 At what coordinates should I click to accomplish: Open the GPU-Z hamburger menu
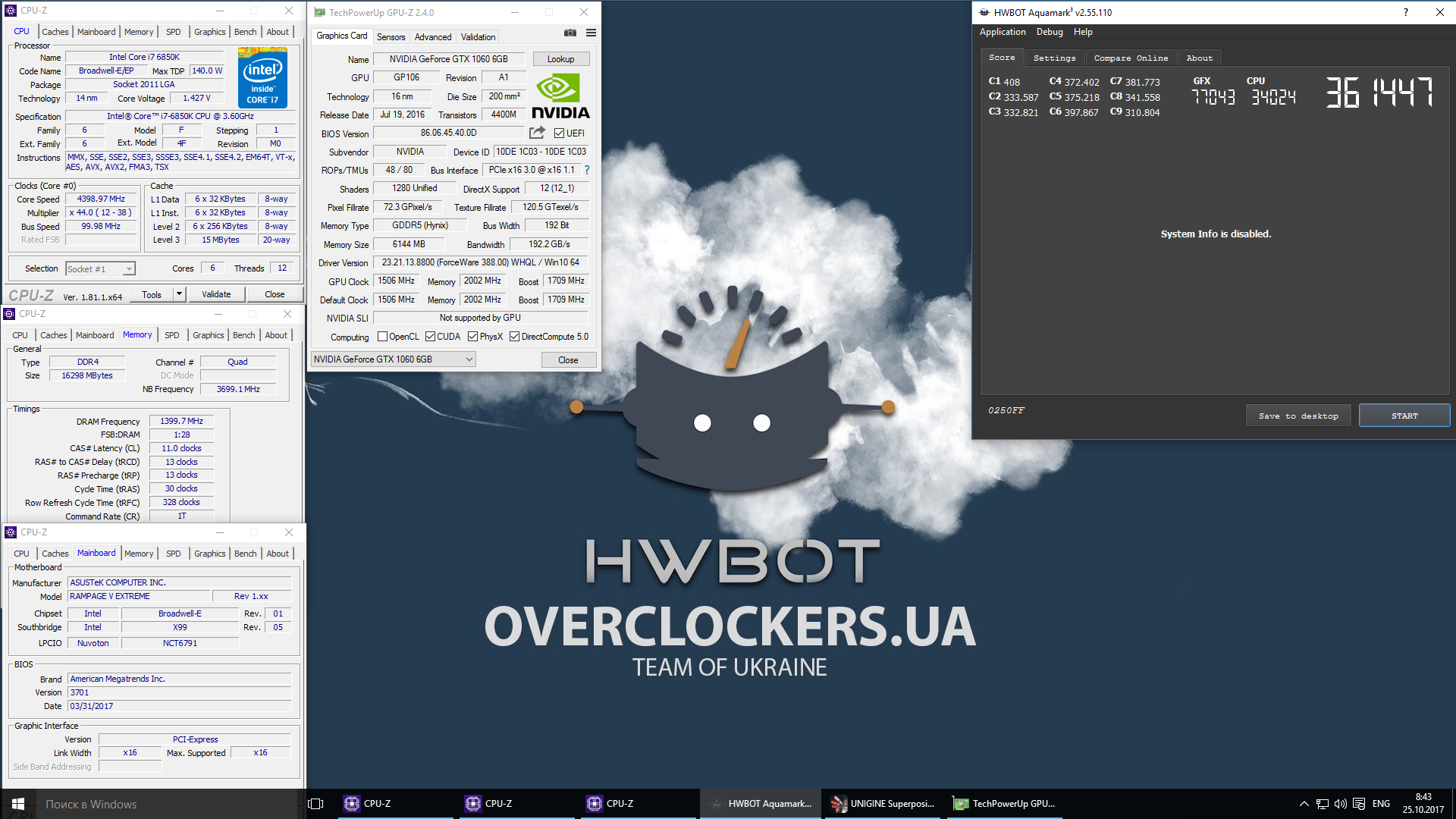tap(591, 33)
